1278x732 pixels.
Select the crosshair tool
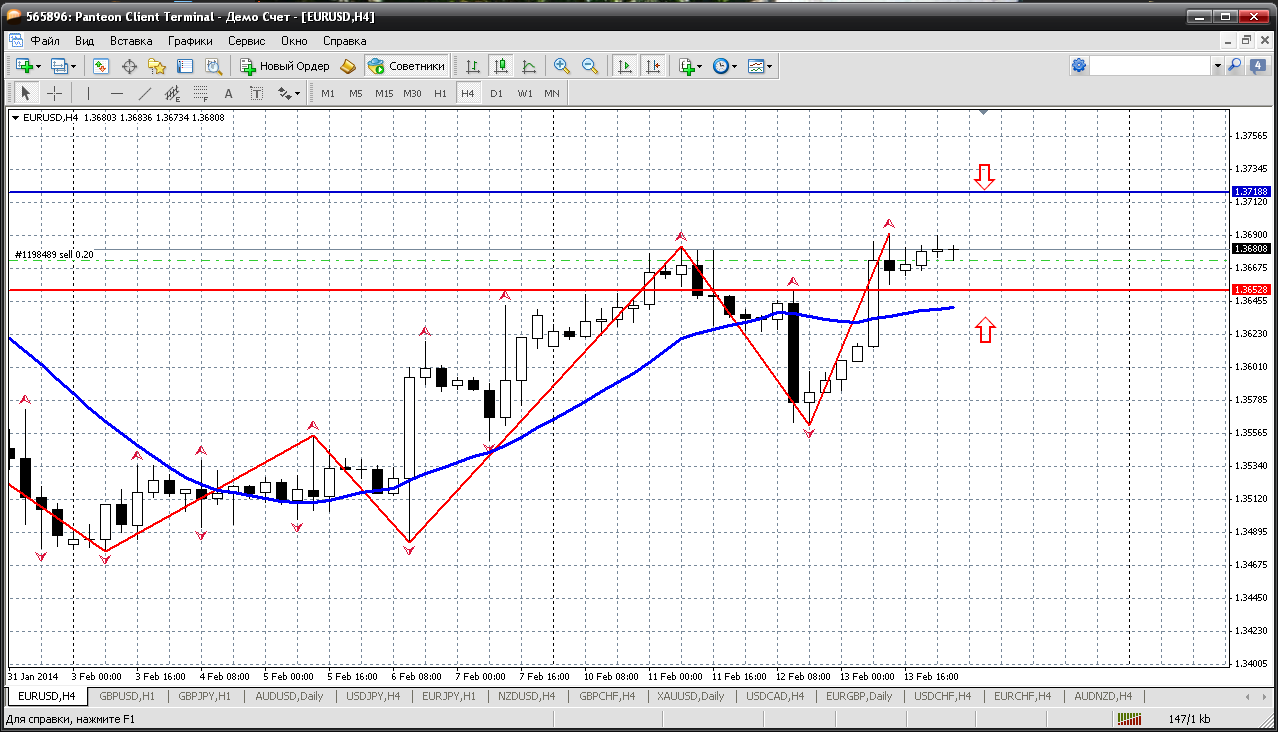(54, 93)
